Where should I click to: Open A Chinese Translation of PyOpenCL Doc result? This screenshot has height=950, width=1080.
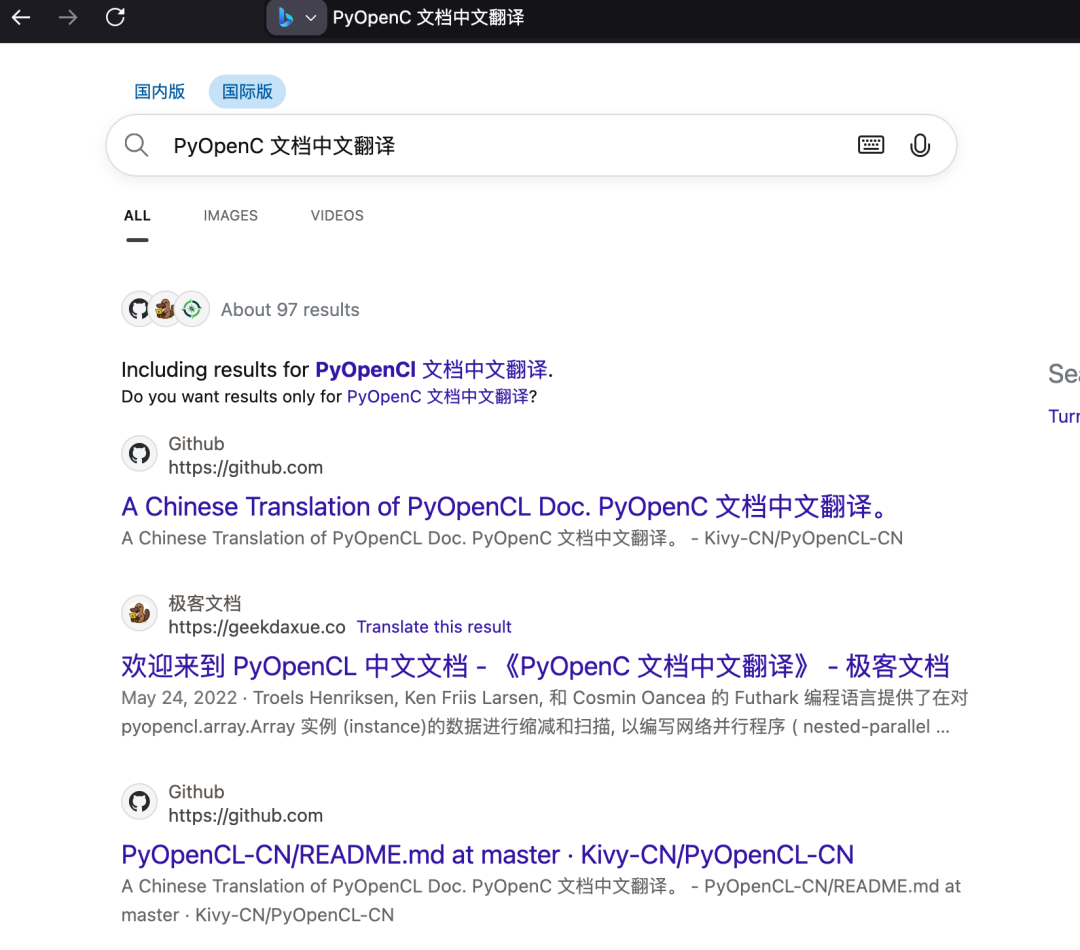(503, 506)
